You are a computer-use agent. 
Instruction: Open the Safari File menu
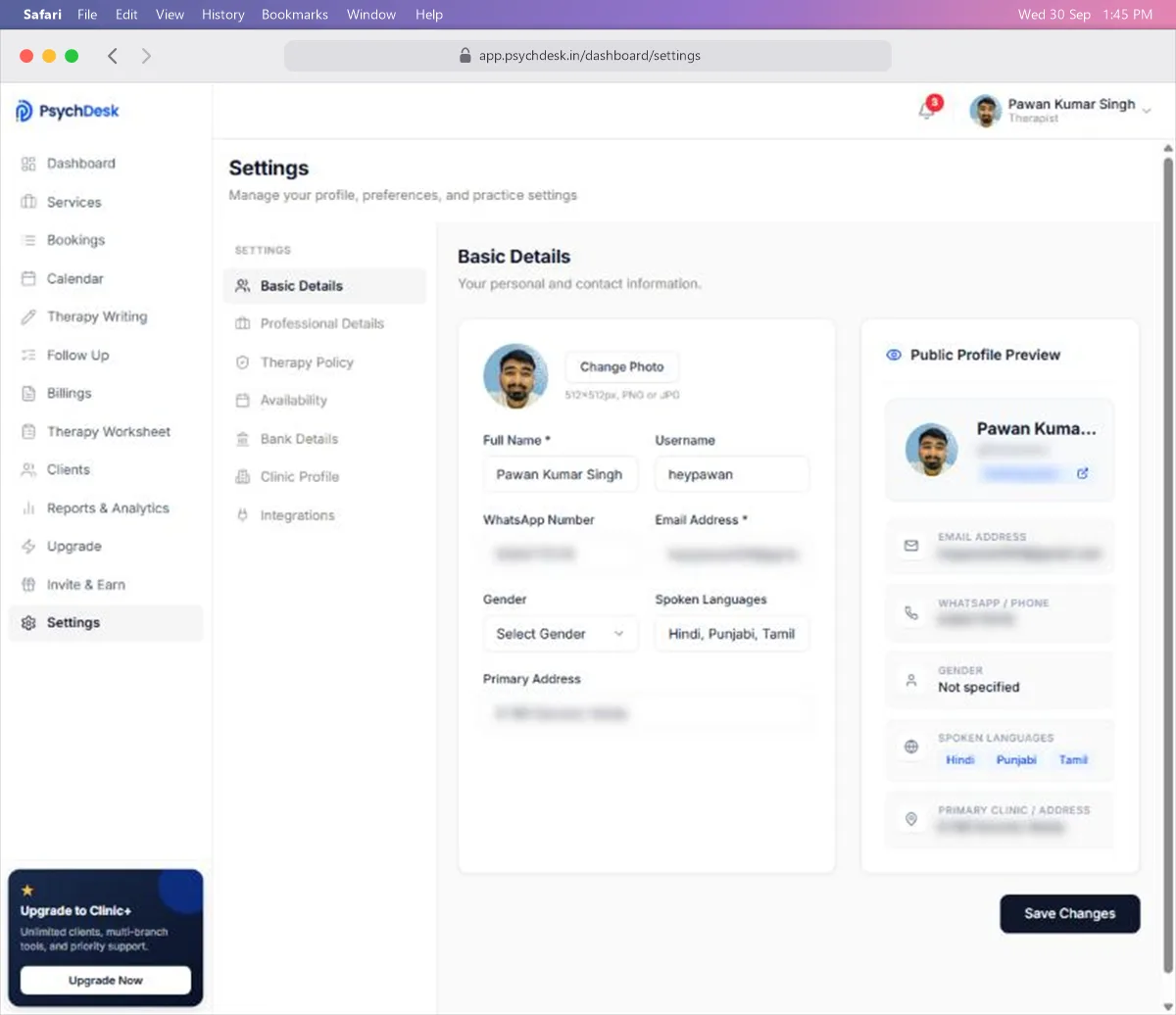pos(87,15)
